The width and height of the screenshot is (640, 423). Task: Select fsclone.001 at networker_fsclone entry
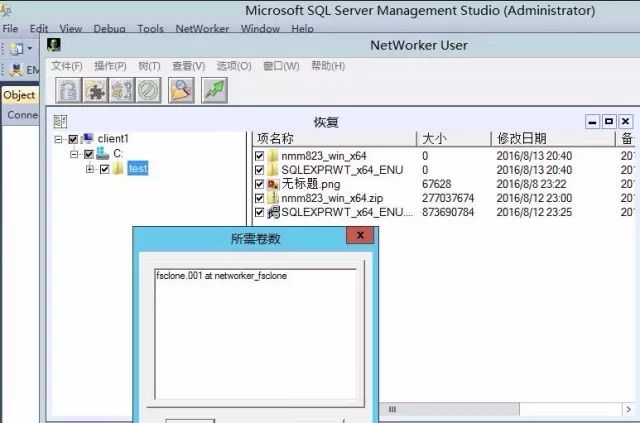tap(221, 276)
